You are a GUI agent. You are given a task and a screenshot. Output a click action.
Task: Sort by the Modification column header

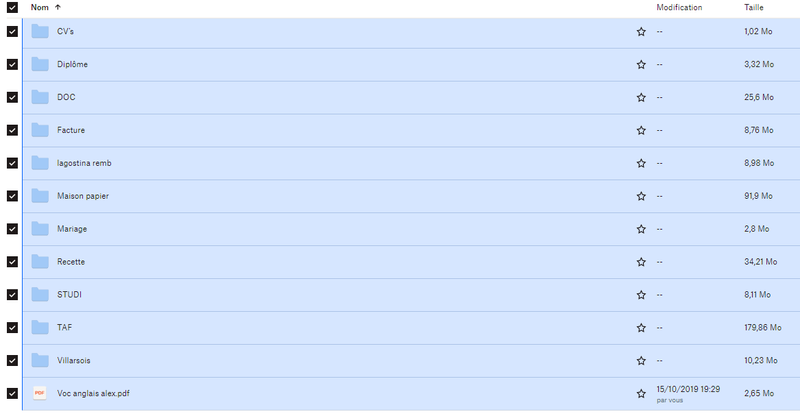679,7
